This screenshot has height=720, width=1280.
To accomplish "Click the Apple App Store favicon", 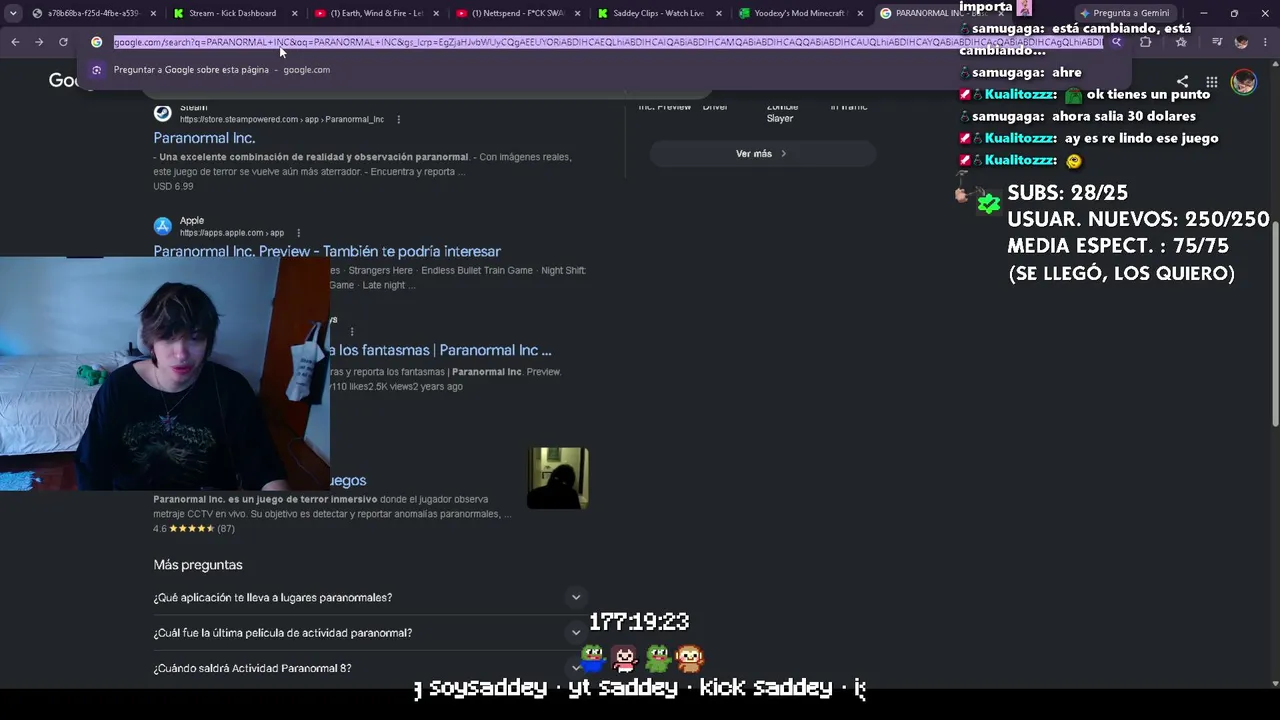I will tap(162, 226).
